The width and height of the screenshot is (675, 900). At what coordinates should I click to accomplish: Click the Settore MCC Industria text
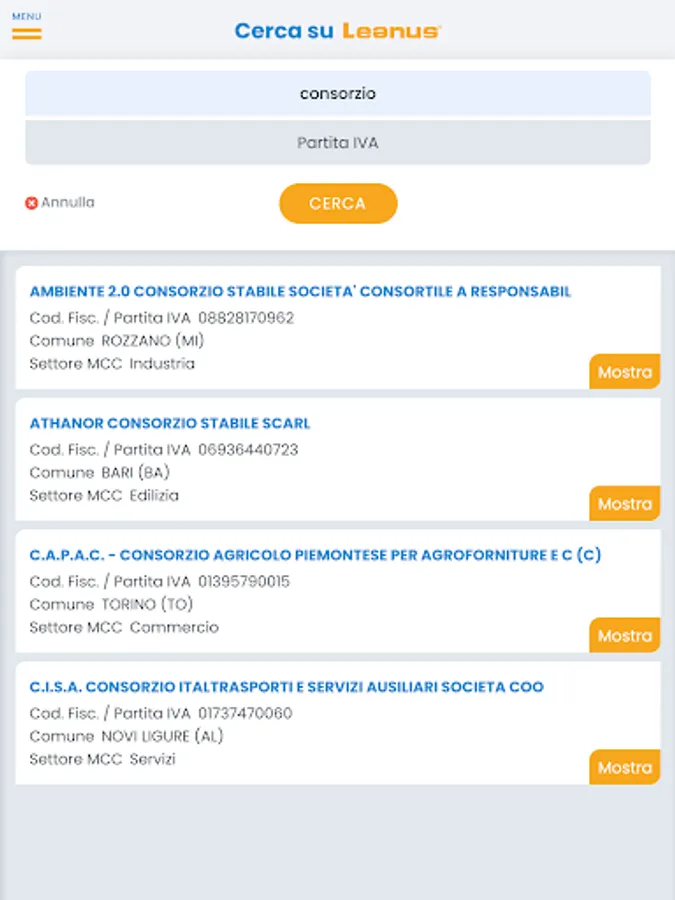pos(112,364)
